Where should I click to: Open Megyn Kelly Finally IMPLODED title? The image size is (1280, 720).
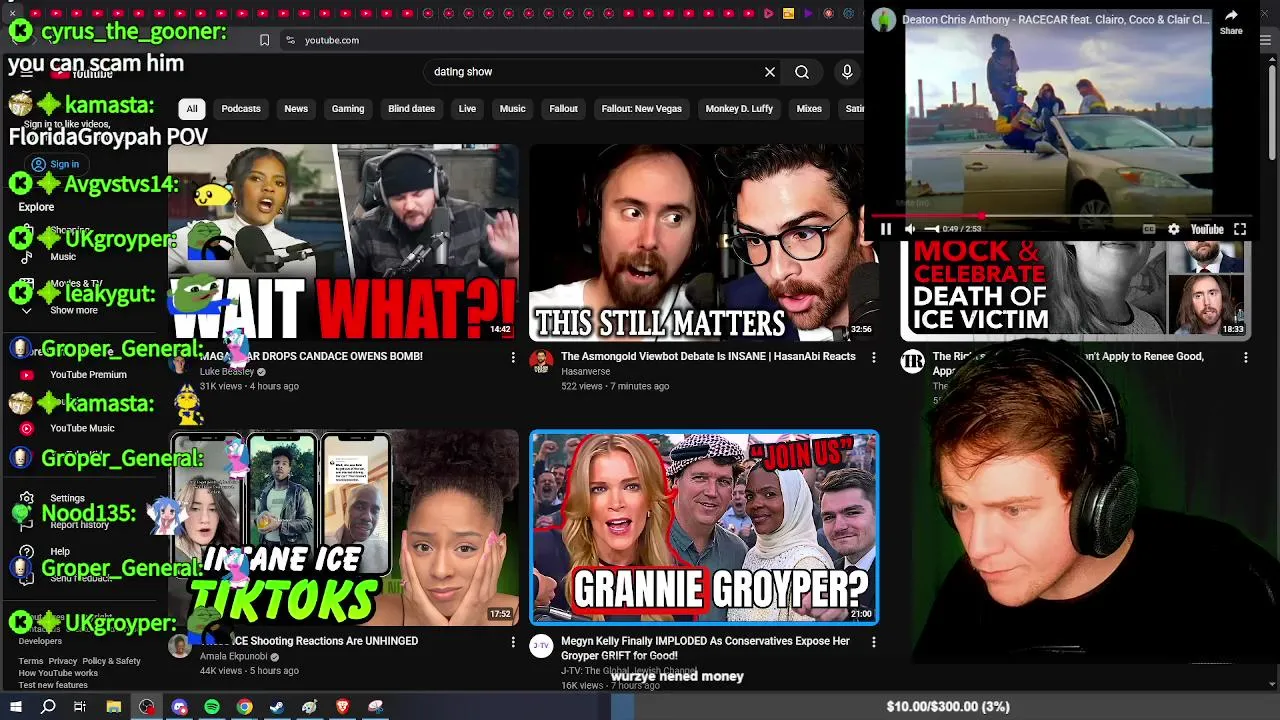[x=705, y=648]
